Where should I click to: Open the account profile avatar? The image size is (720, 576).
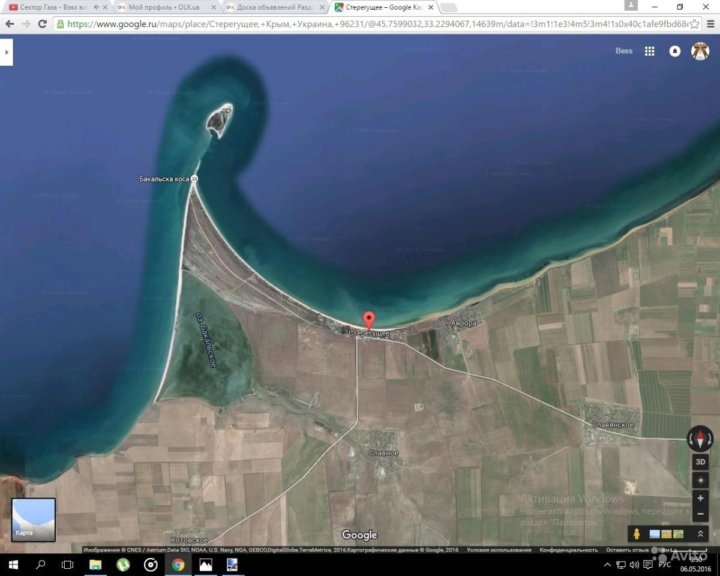click(x=700, y=51)
